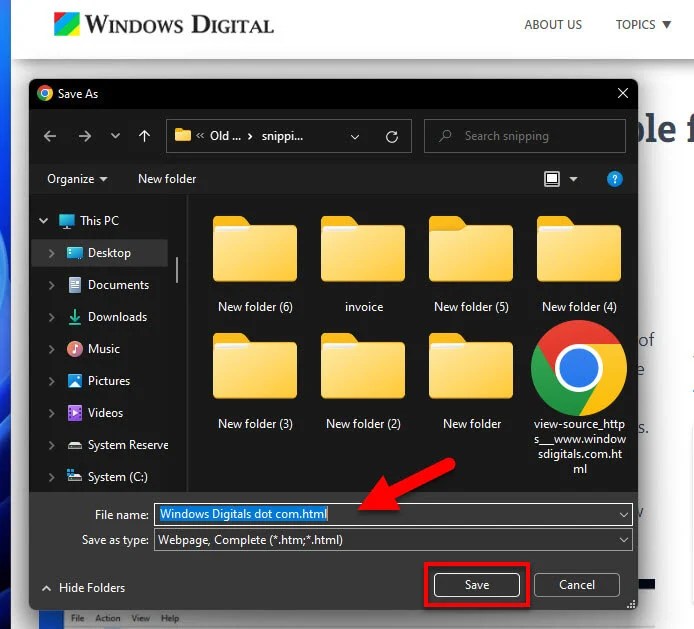Image resolution: width=694 pixels, height=629 pixels.
Task: Open Action menu in background window
Action: [108, 618]
